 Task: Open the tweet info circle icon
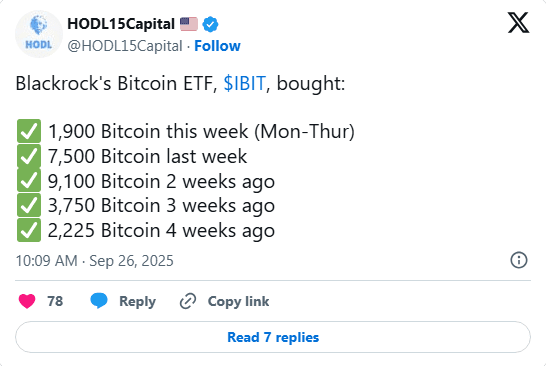tap(519, 260)
